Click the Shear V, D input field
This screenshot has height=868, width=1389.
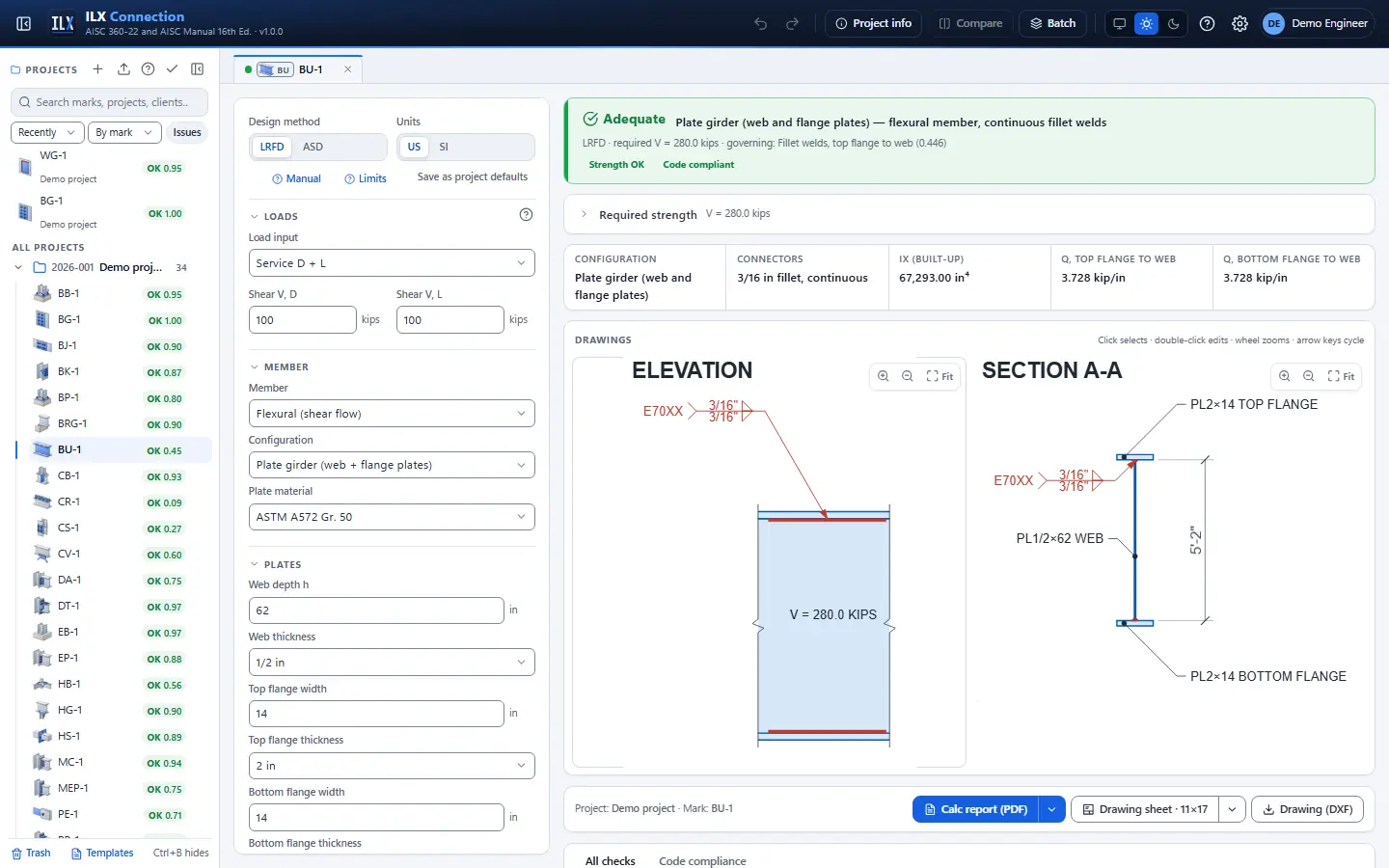click(302, 320)
